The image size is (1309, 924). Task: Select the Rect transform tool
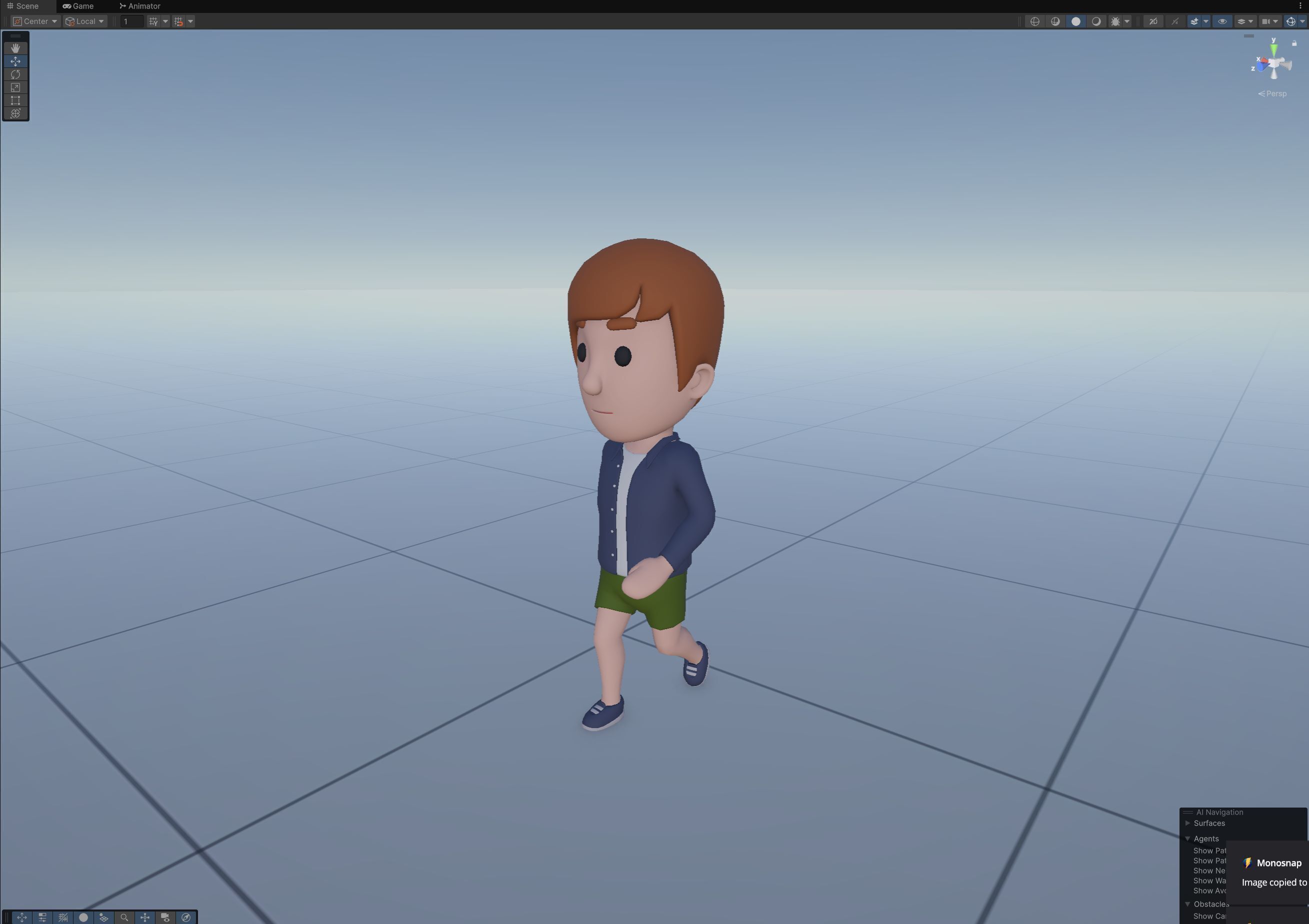point(15,100)
